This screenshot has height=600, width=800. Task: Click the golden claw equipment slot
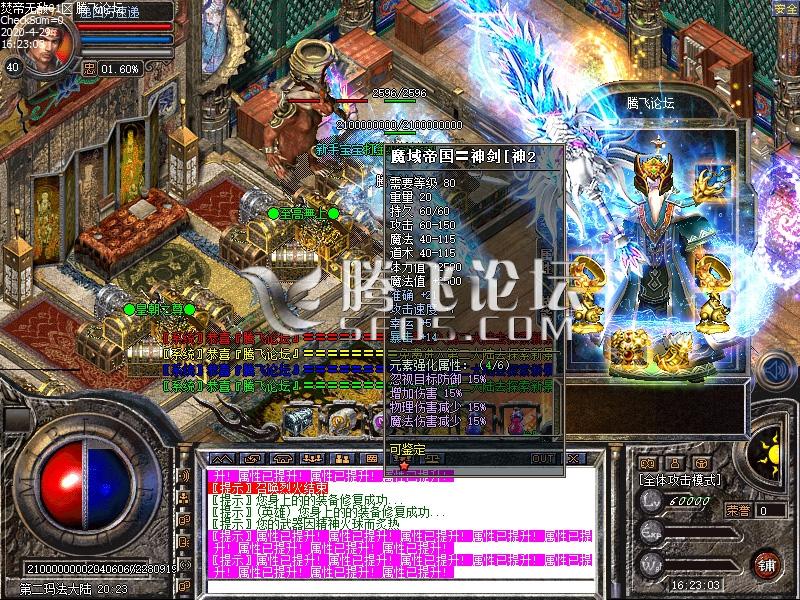pos(715,183)
